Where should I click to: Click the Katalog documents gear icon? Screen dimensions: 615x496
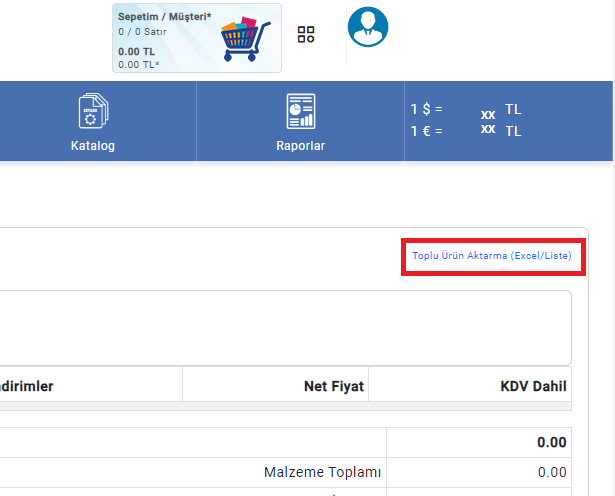pos(93,111)
